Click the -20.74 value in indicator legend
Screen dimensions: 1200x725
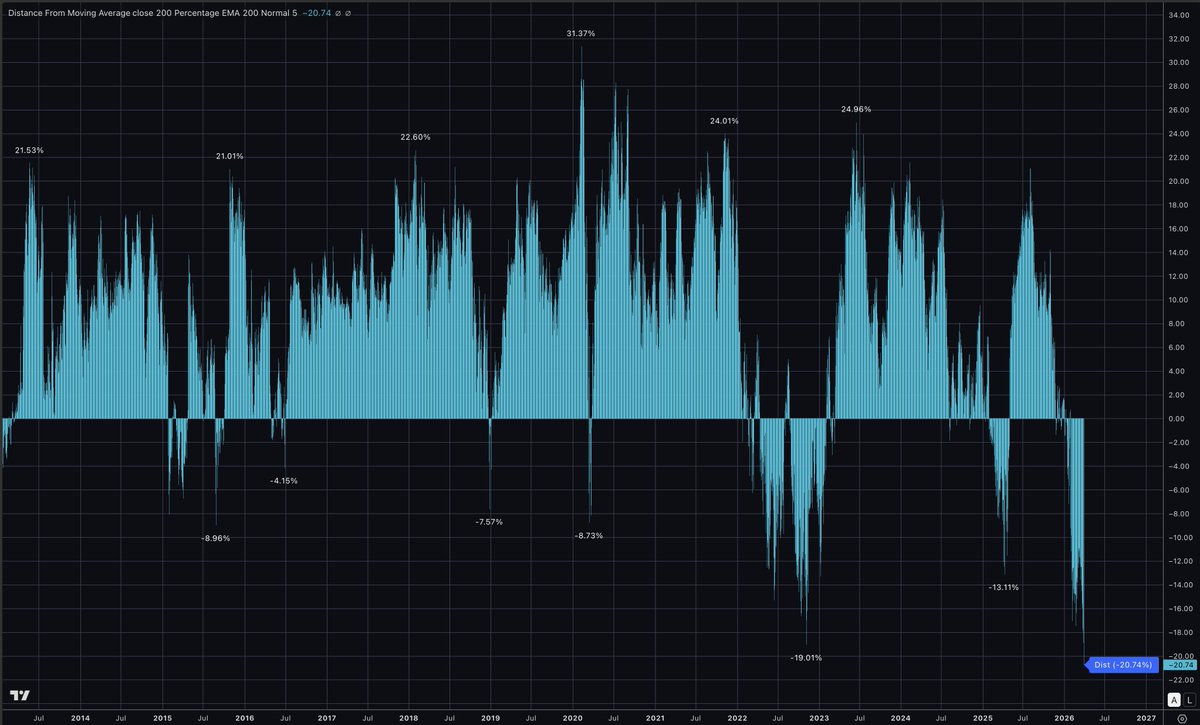(317, 15)
